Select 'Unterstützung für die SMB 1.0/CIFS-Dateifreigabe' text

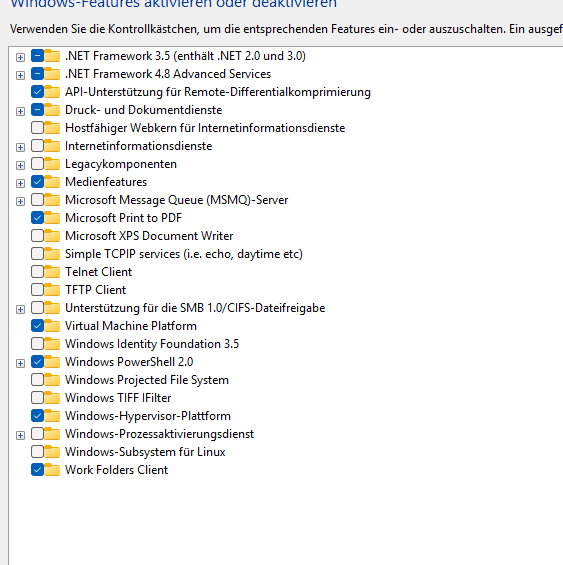coord(195,308)
